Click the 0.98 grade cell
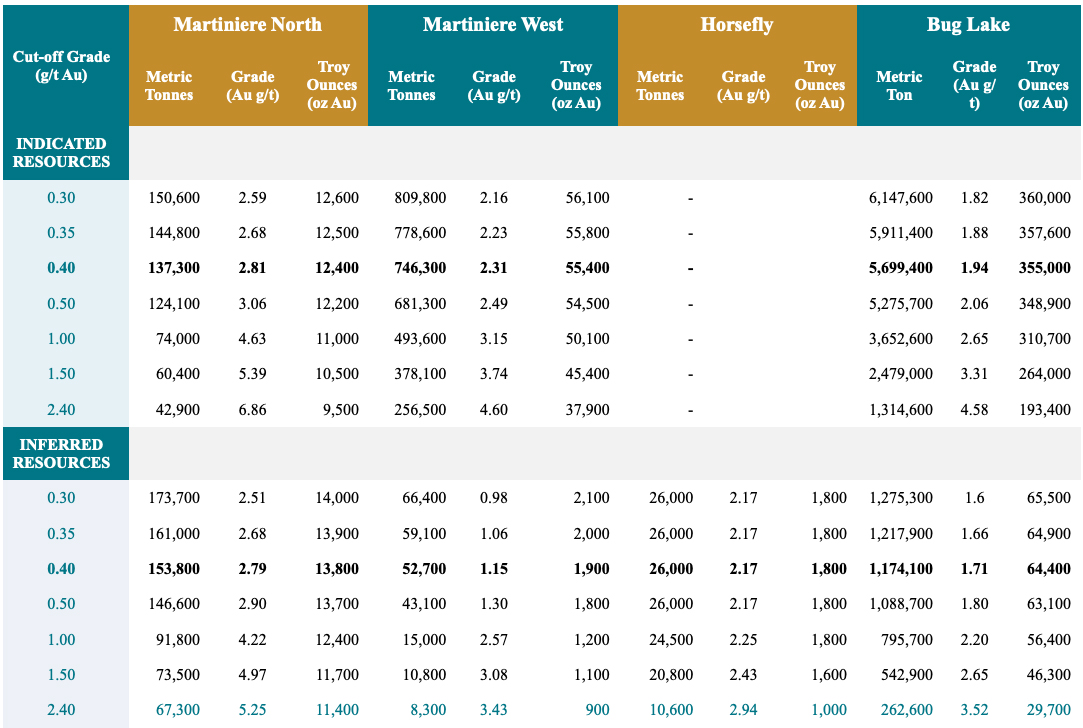 [494, 497]
